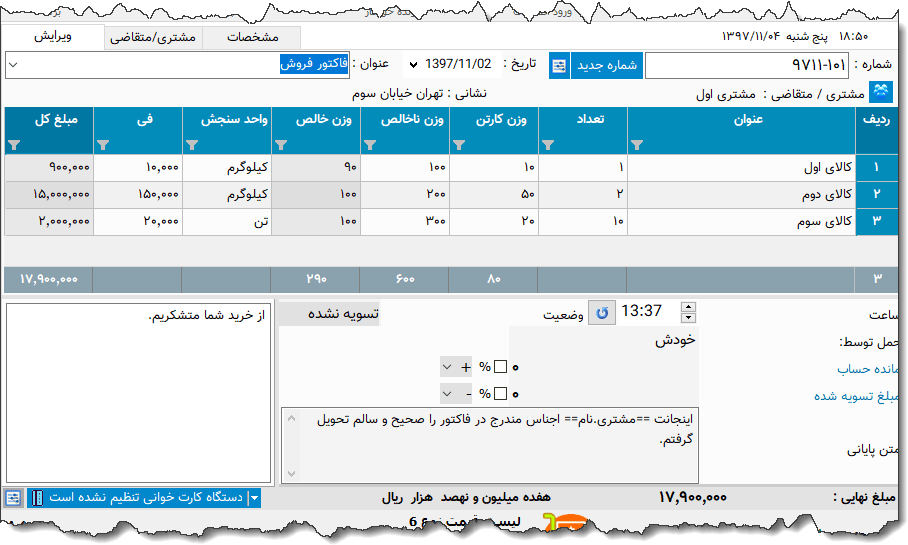Open مانده حساب link
Screen dimensions: 908x545
[x=867, y=369]
